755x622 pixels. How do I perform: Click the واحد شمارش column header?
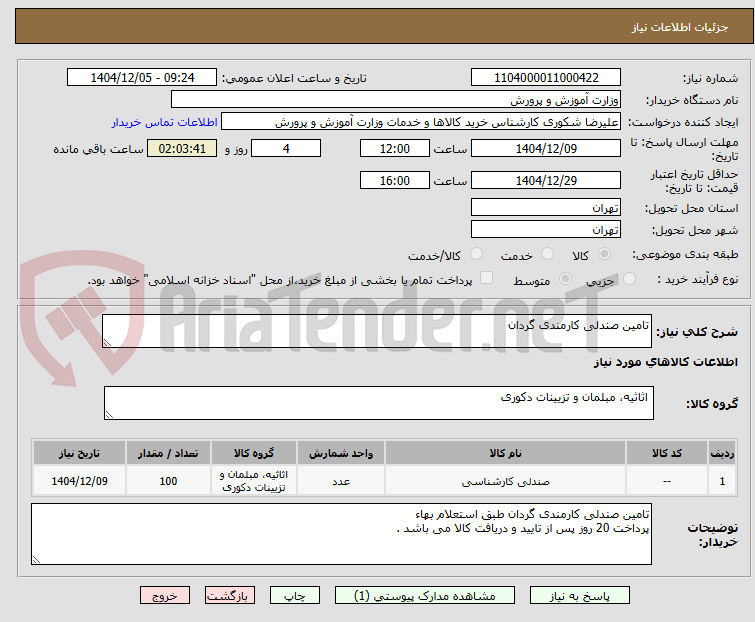pyautogui.click(x=341, y=453)
